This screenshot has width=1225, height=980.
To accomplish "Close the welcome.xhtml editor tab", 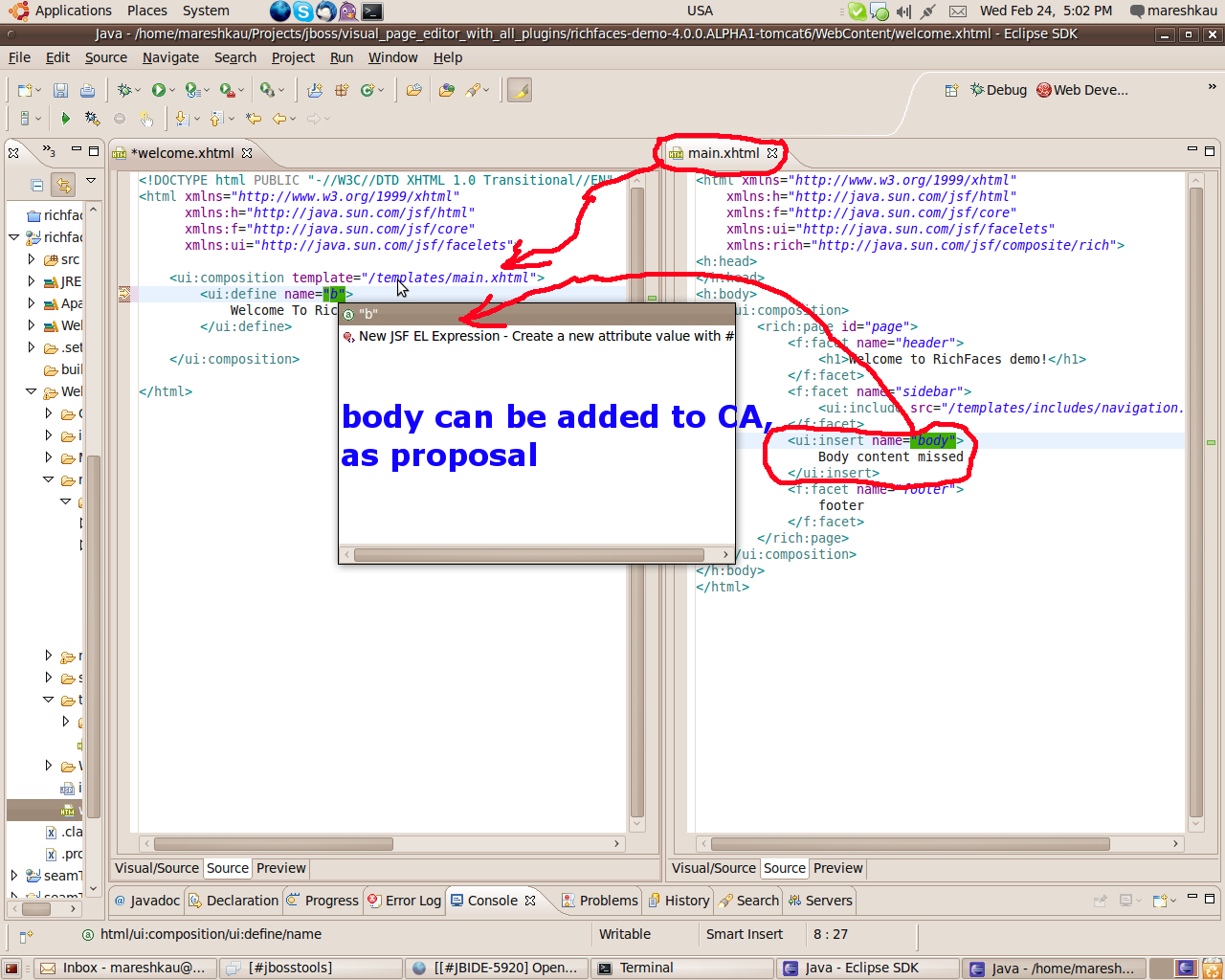I will [247, 153].
